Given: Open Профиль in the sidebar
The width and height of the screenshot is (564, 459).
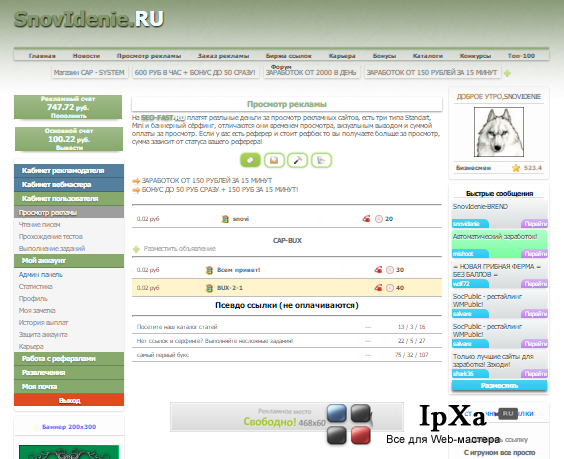Looking at the screenshot, I should [33, 299].
